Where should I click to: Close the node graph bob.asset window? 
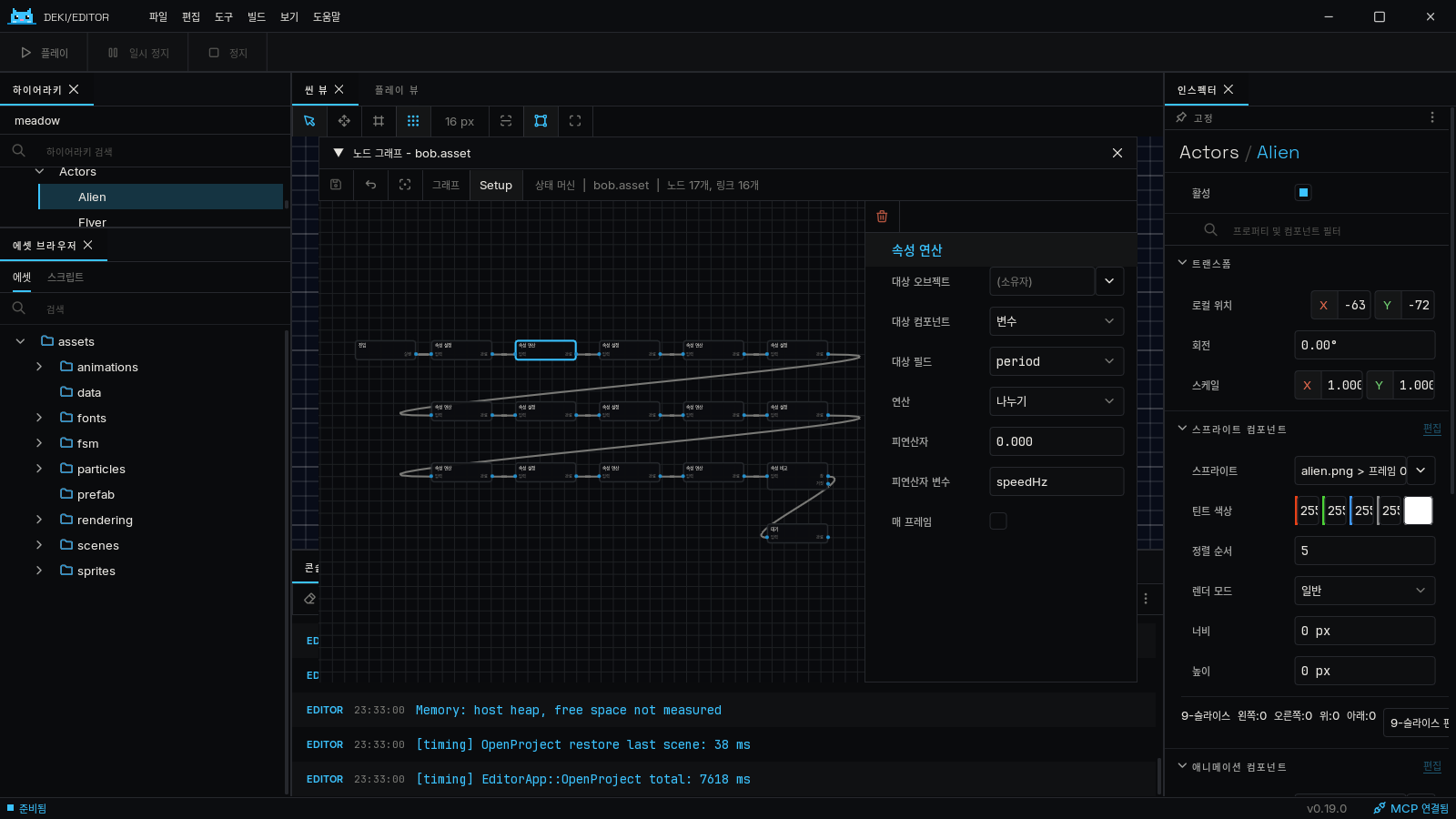coord(1117,153)
